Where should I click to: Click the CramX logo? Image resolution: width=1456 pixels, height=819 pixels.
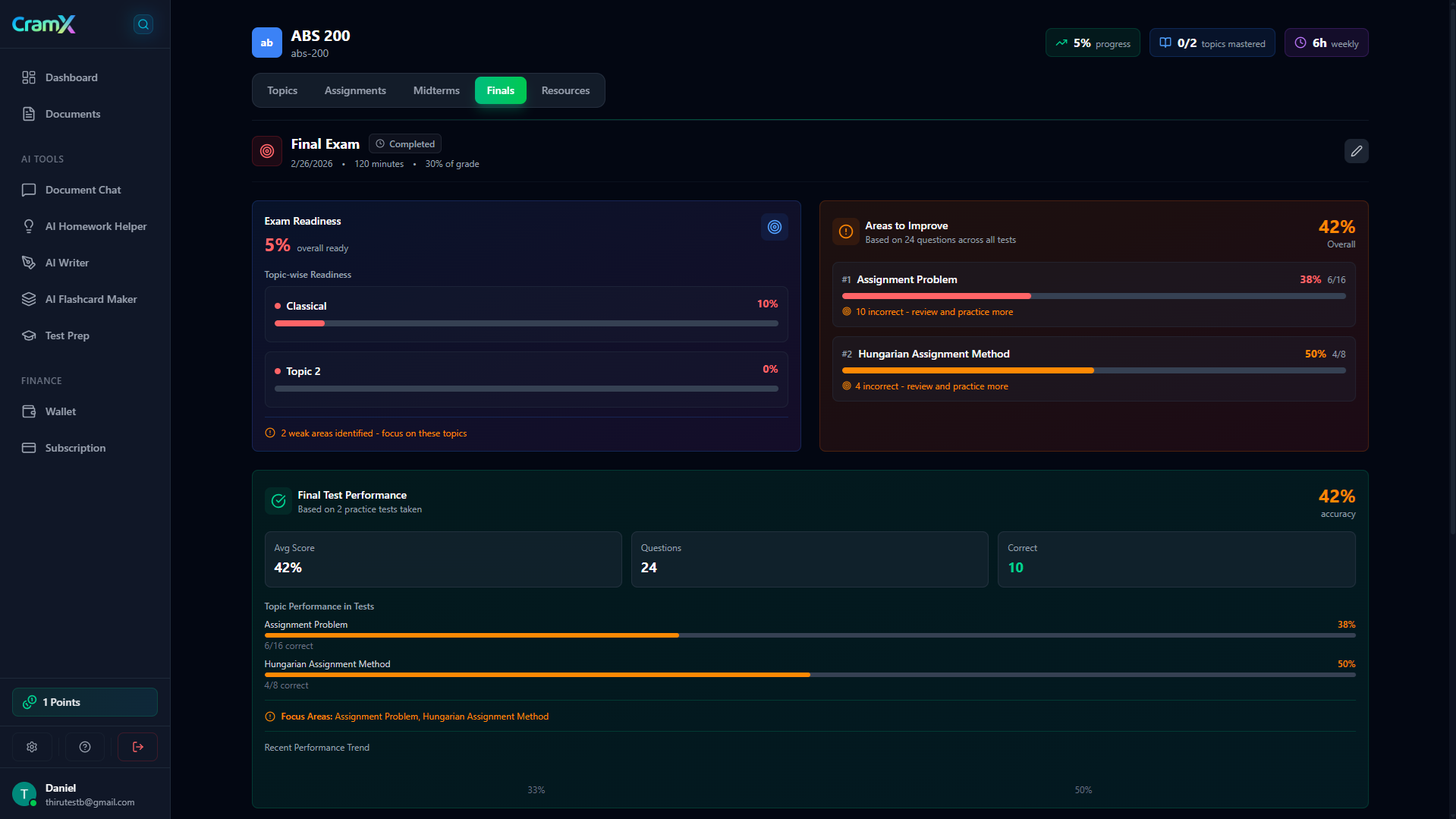pyautogui.click(x=43, y=24)
